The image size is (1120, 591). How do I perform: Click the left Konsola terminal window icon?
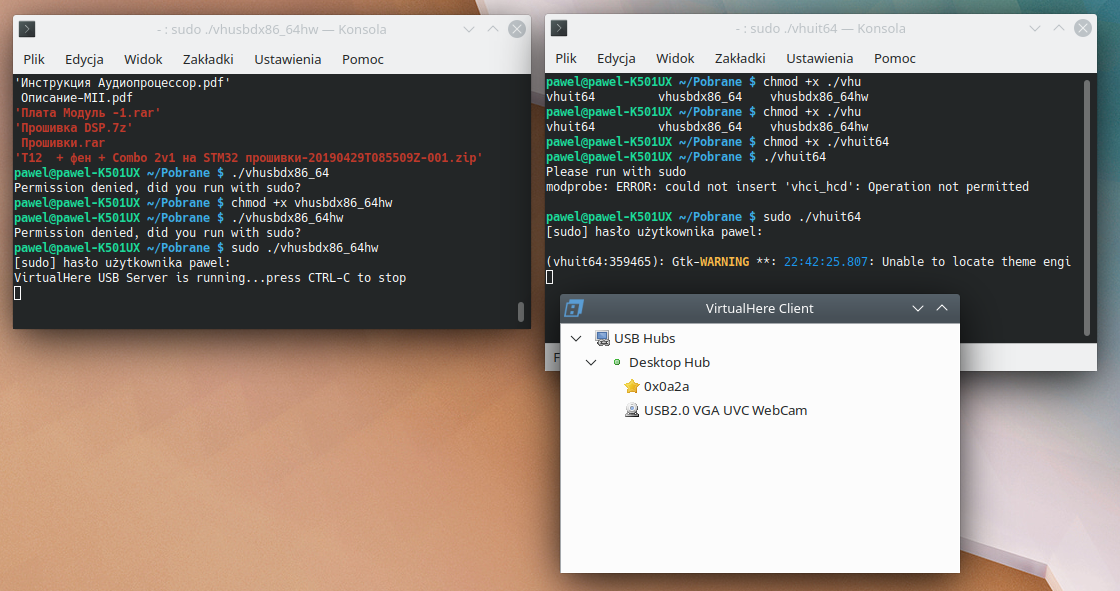(x=28, y=29)
